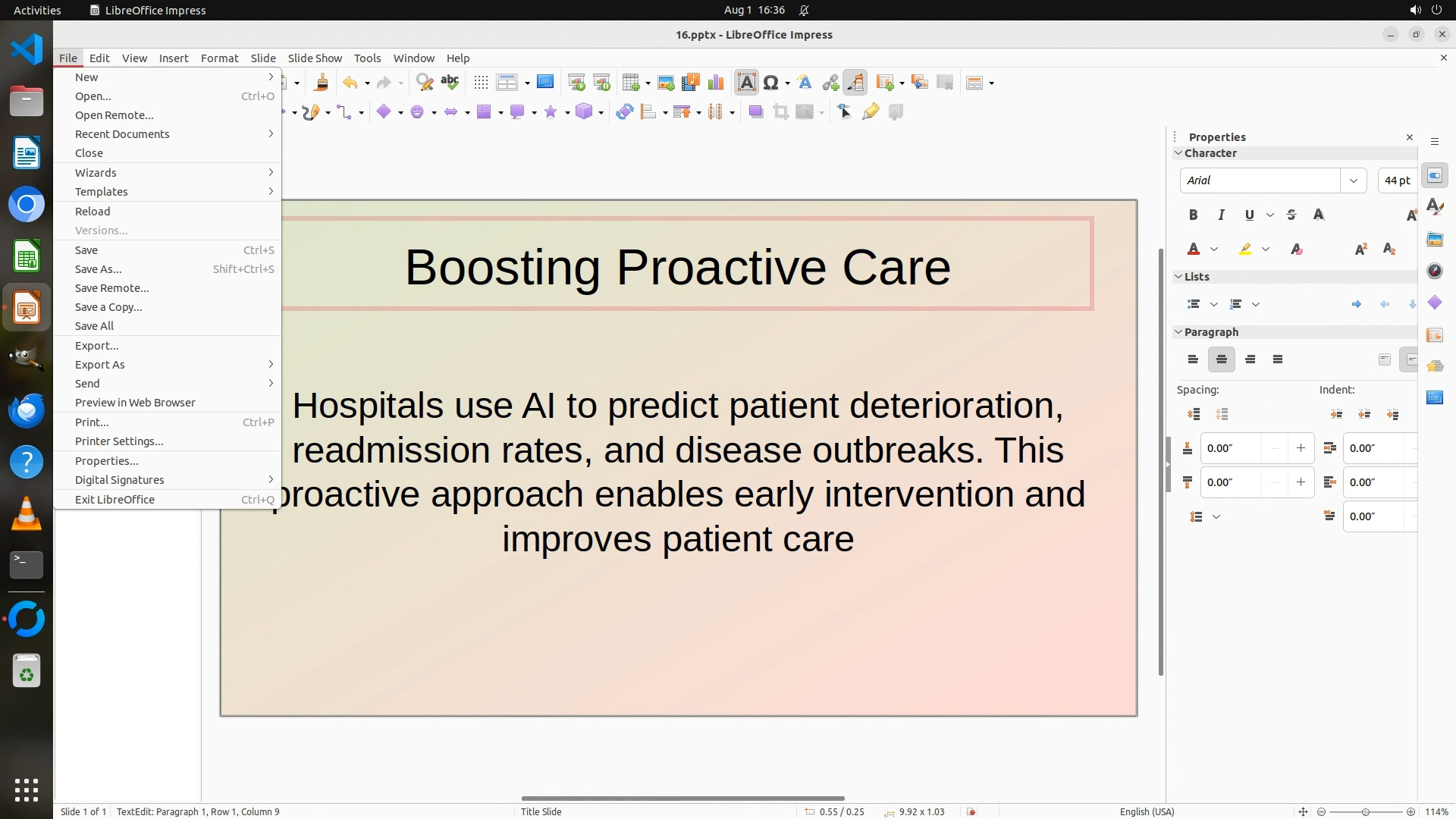This screenshot has width=1456, height=819.
Task: Enable Justified paragraph alignment
Action: coord(1278,359)
